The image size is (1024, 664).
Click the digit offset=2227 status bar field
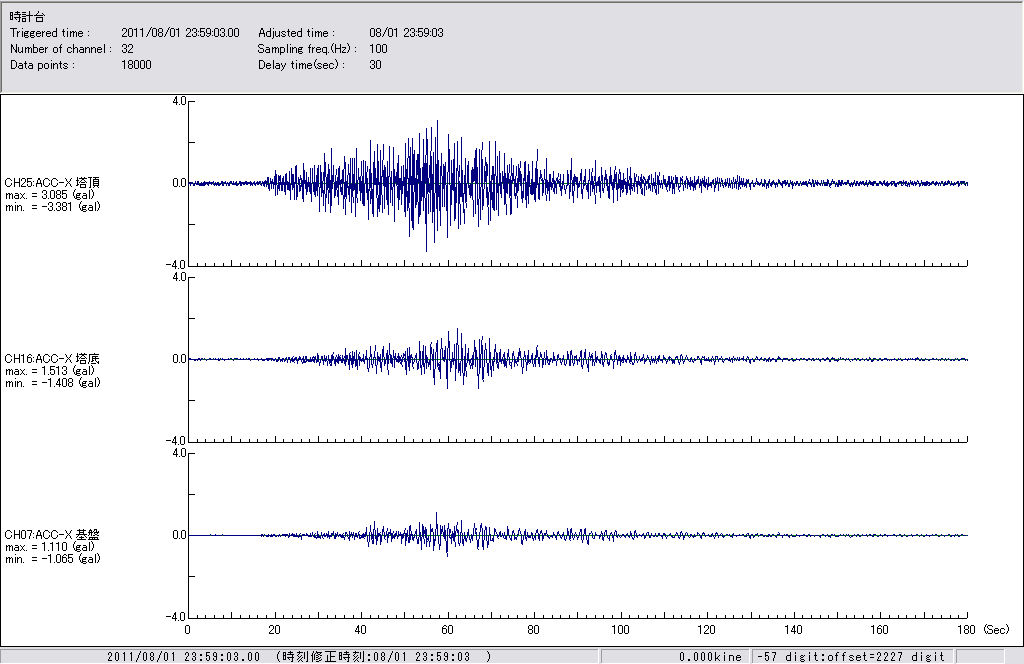pos(850,657)
